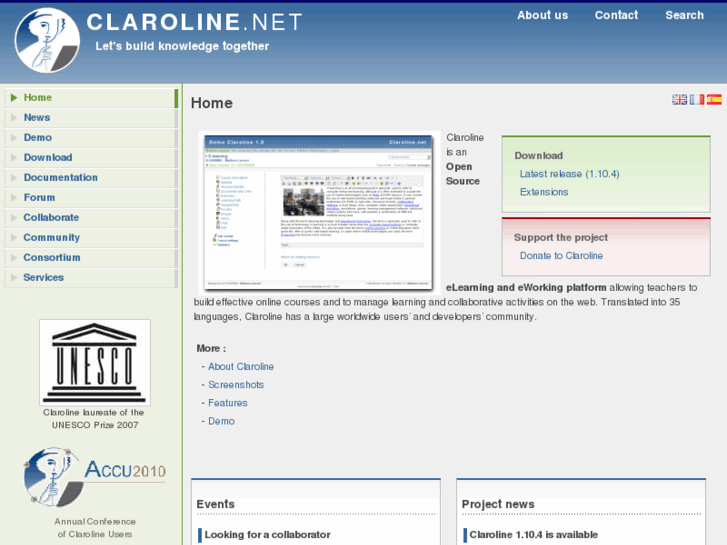Image resolution: width=727 pixels, height=545 pixels.
Task: Open the Services sidebar item
Action: (91, 277)
